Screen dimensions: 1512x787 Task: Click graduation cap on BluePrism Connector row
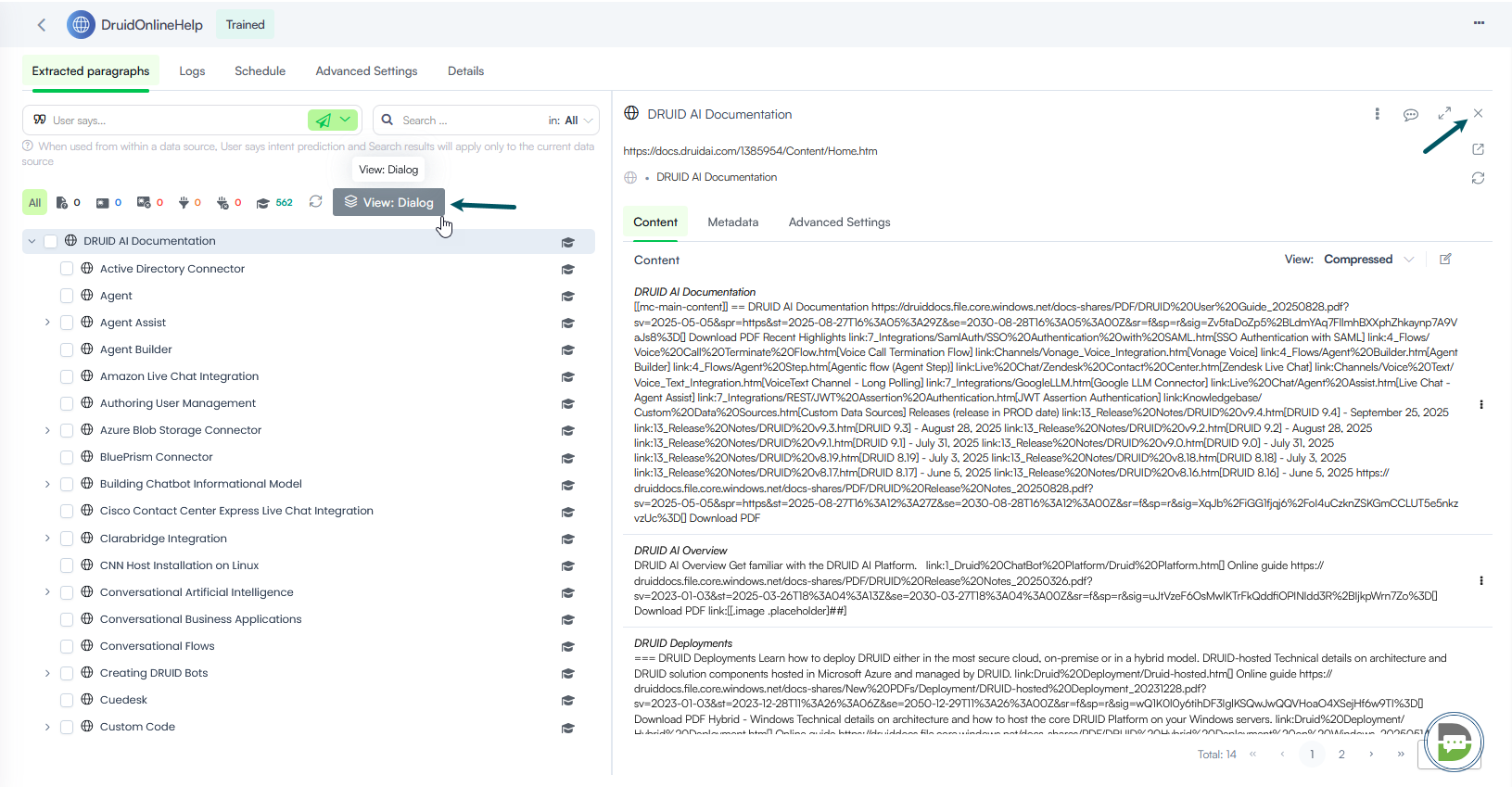[x=568, y=458]
